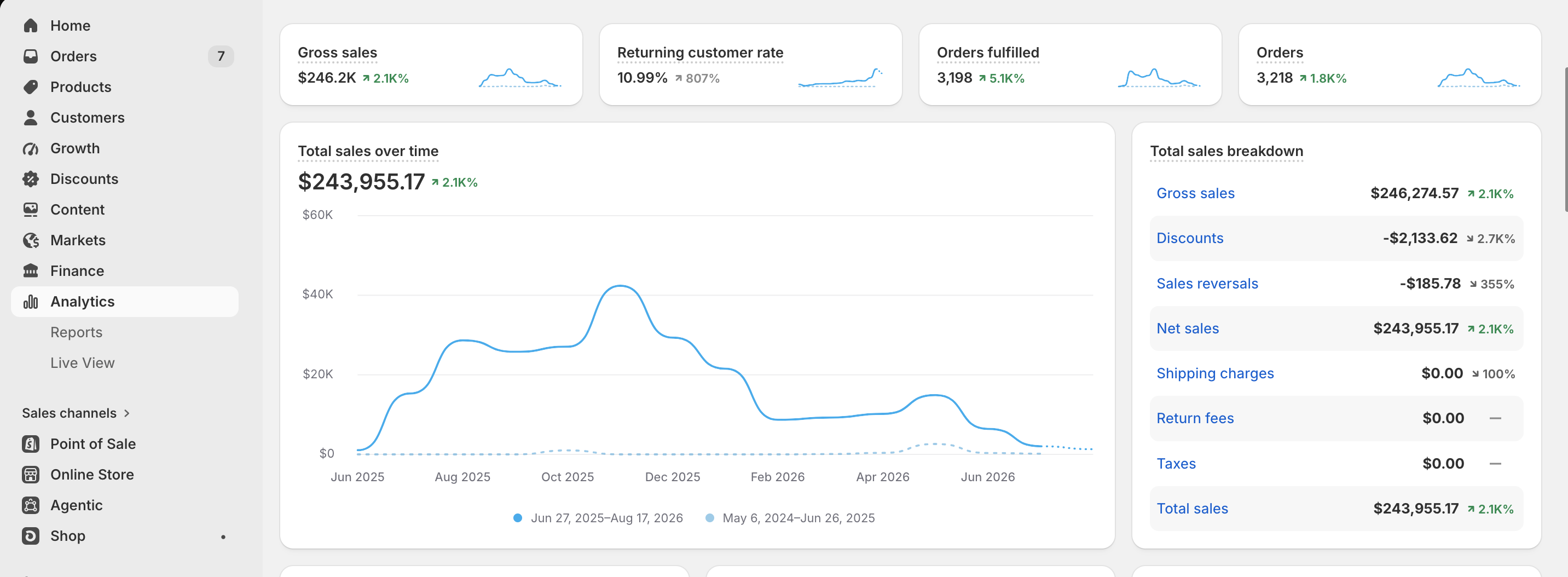Open Customers via person icon
Viewport: 1568px width, 577px height.
pos(31,118)
